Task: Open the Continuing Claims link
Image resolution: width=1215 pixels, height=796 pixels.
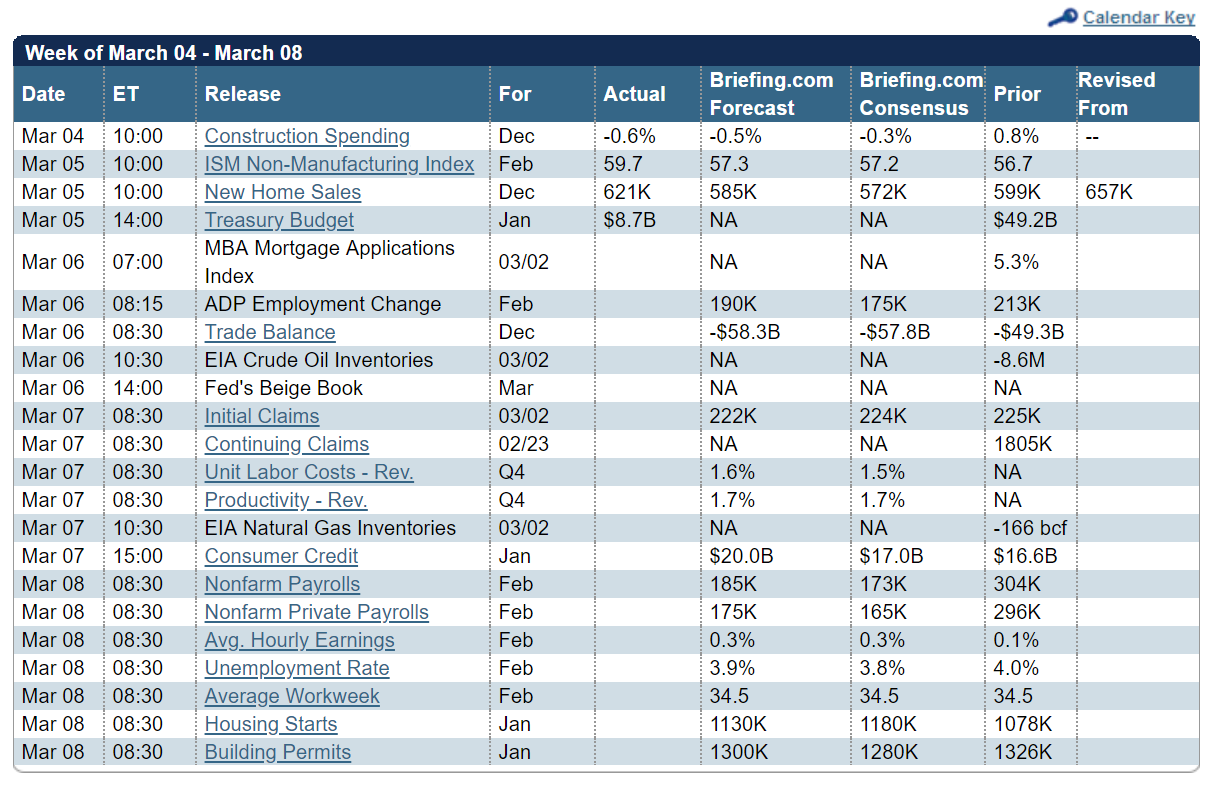Action: [x=287, y=444]
